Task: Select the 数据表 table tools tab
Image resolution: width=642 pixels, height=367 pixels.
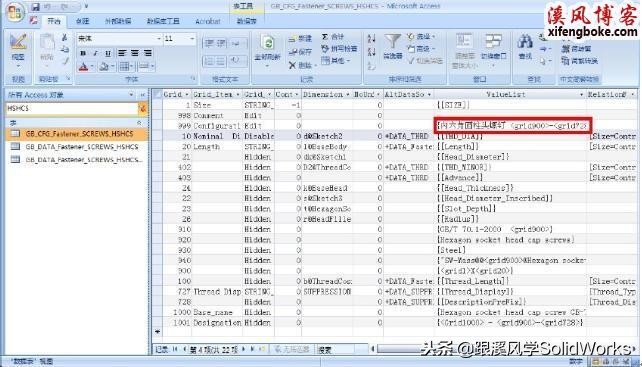Action: 246,21
